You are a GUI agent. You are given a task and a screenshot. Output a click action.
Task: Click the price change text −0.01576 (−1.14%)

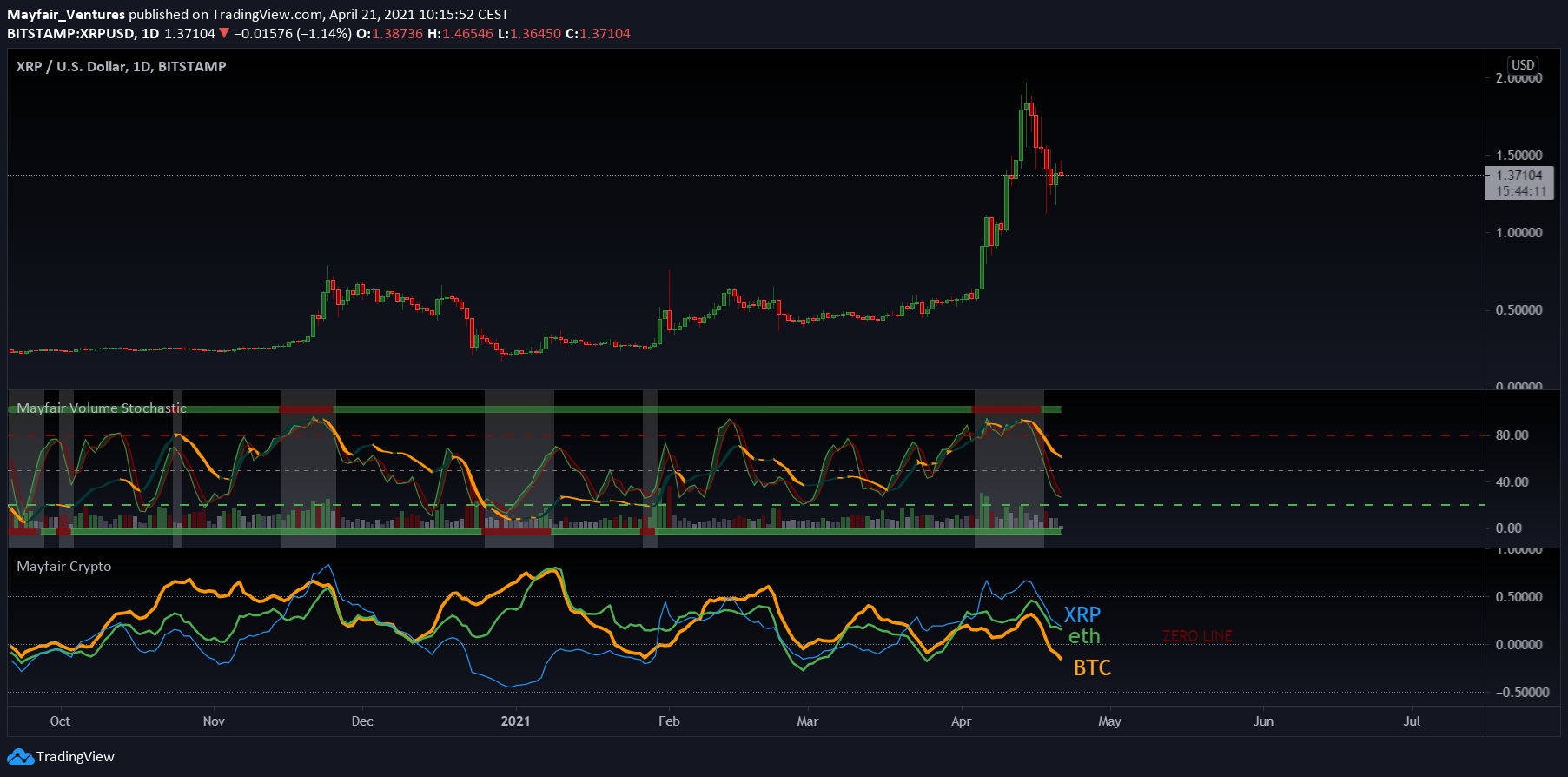click(x=293, y=34)
